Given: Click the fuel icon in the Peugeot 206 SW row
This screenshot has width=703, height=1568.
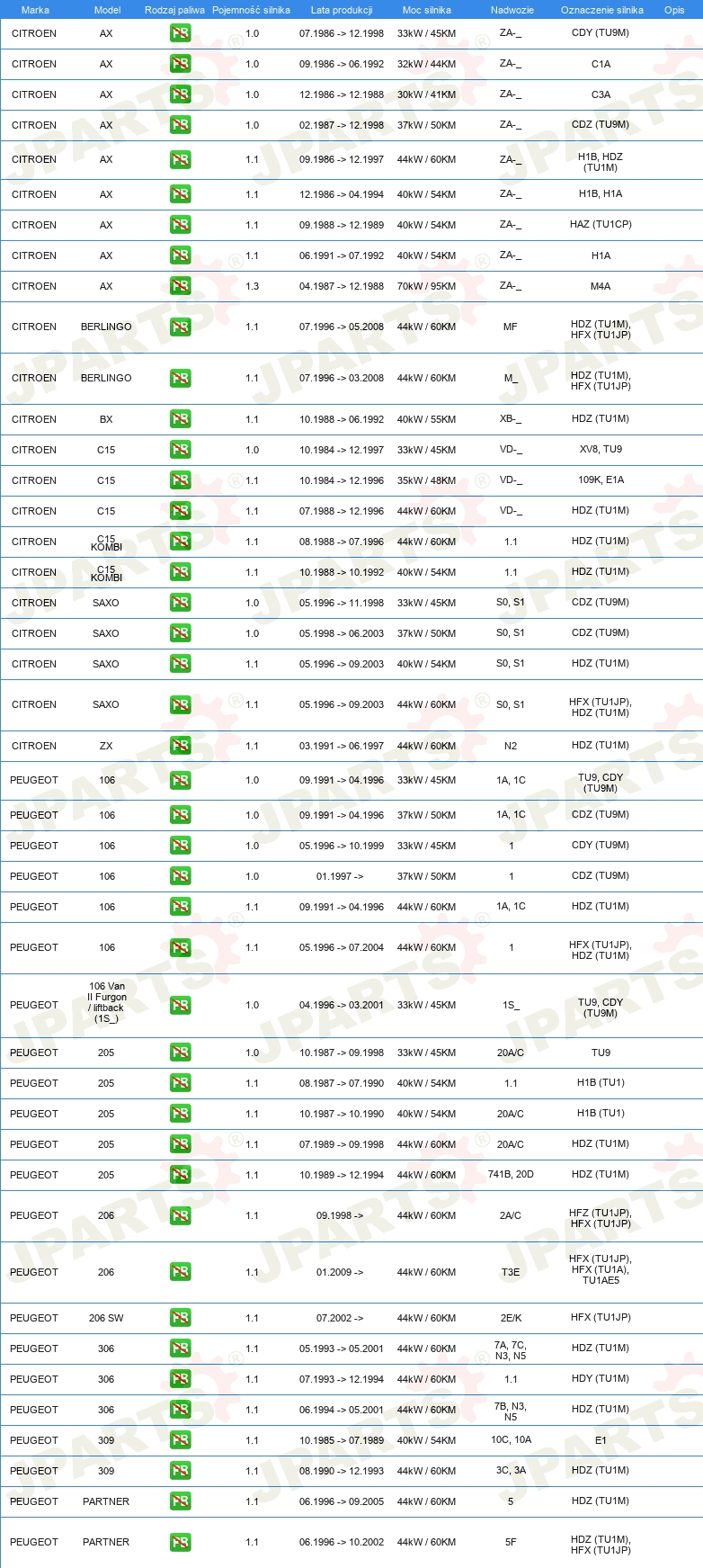Looking at the screenshot, I should [x=180, y=1318].
